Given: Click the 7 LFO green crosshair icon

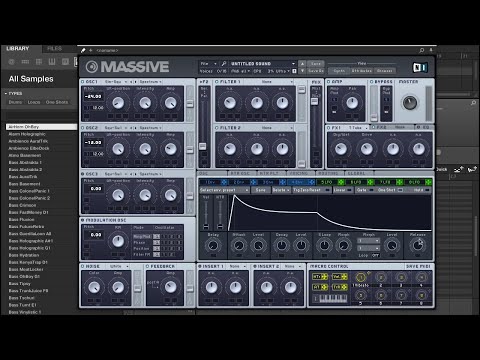Looking at the screenshot, I should click(x=399, y=182).
